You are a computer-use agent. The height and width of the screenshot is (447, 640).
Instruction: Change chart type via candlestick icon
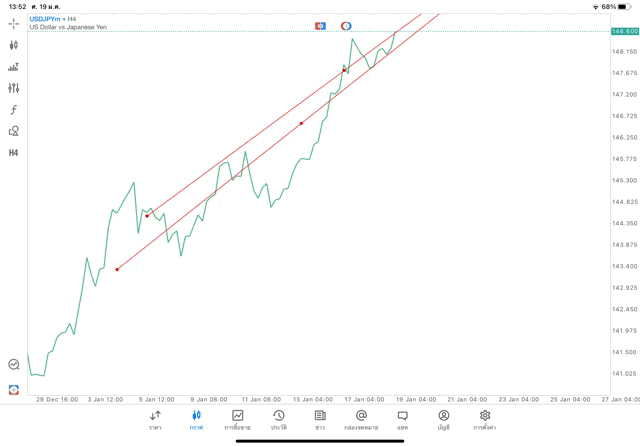[14, 45]
